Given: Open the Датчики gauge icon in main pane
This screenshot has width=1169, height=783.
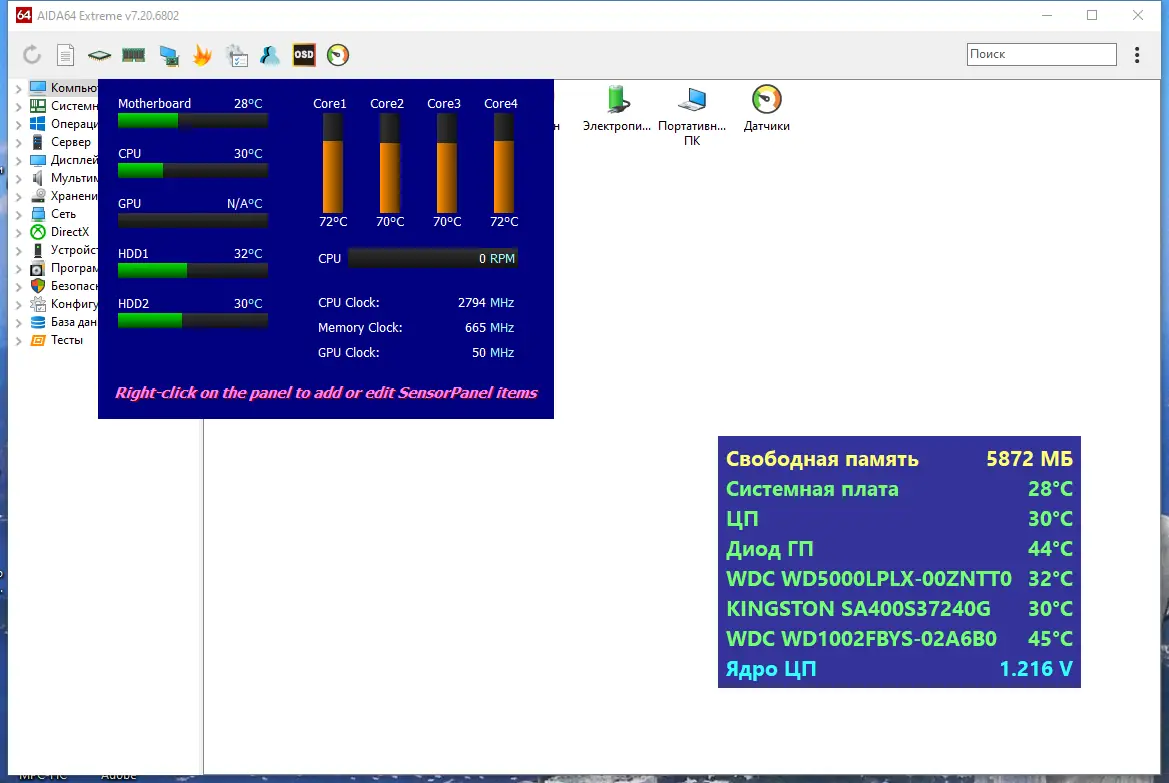Looking at the screenshot, I should [x=766, y=99].
